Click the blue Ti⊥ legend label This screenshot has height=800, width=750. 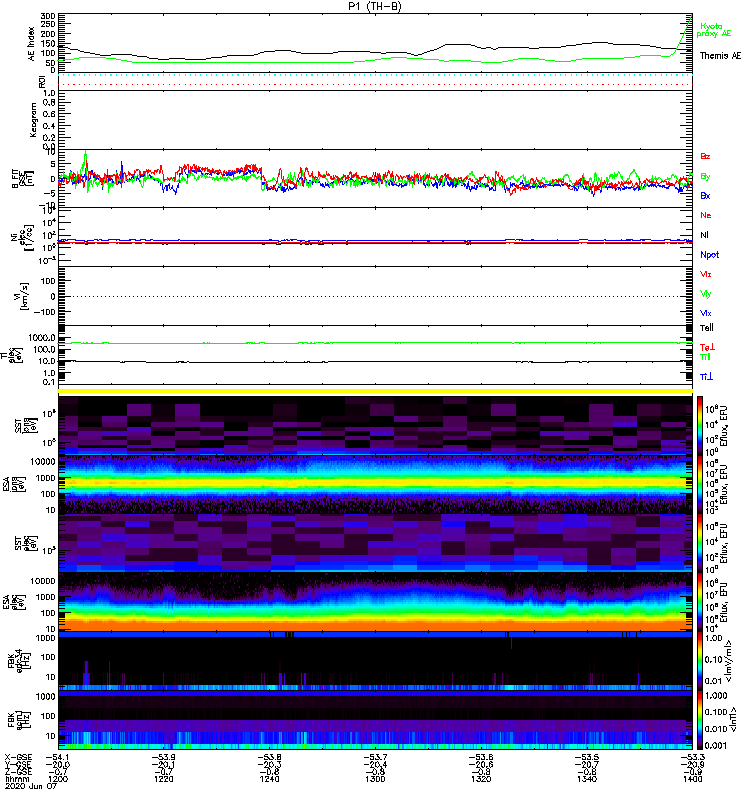click(x=706, y=377)
